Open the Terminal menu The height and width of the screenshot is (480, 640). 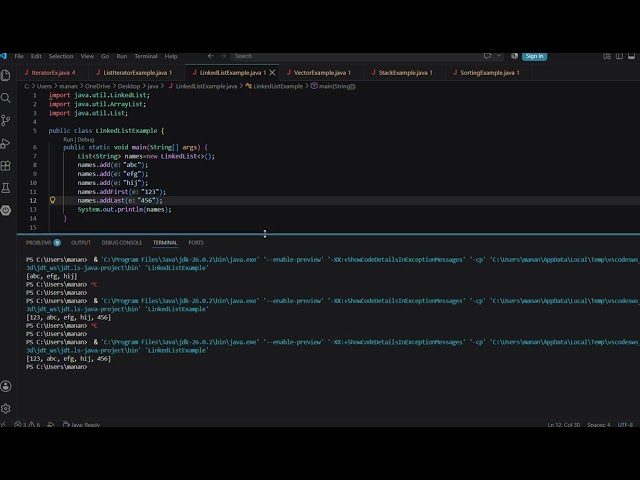point(146,56)
